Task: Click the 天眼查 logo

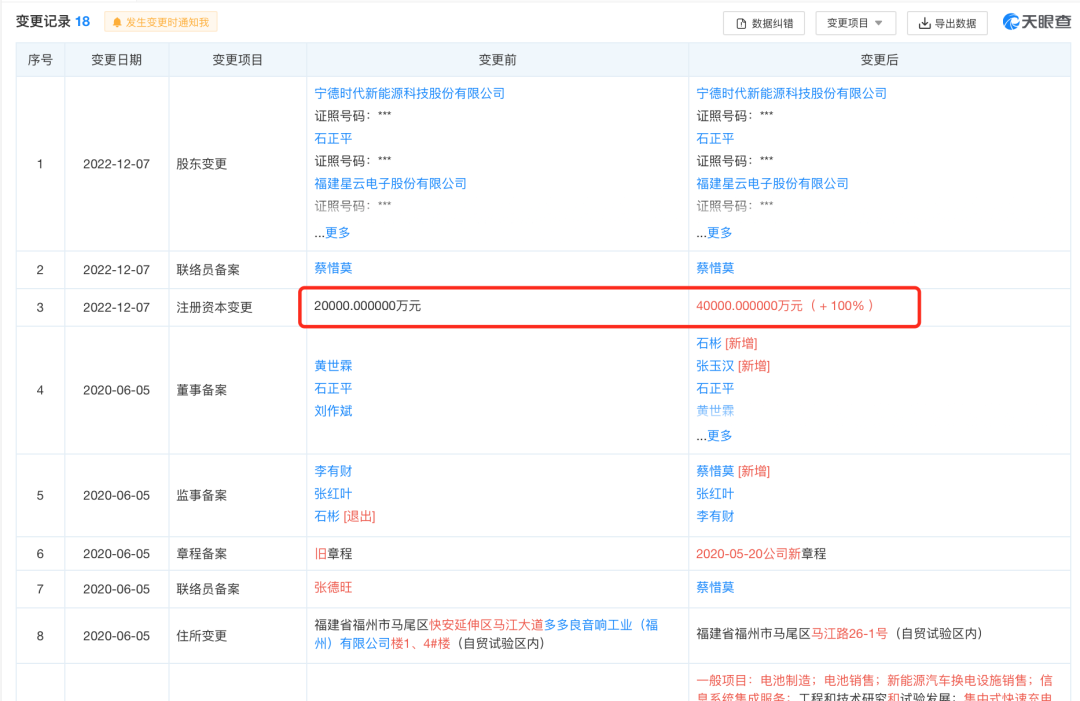Action: click(x=1036, y=22)
